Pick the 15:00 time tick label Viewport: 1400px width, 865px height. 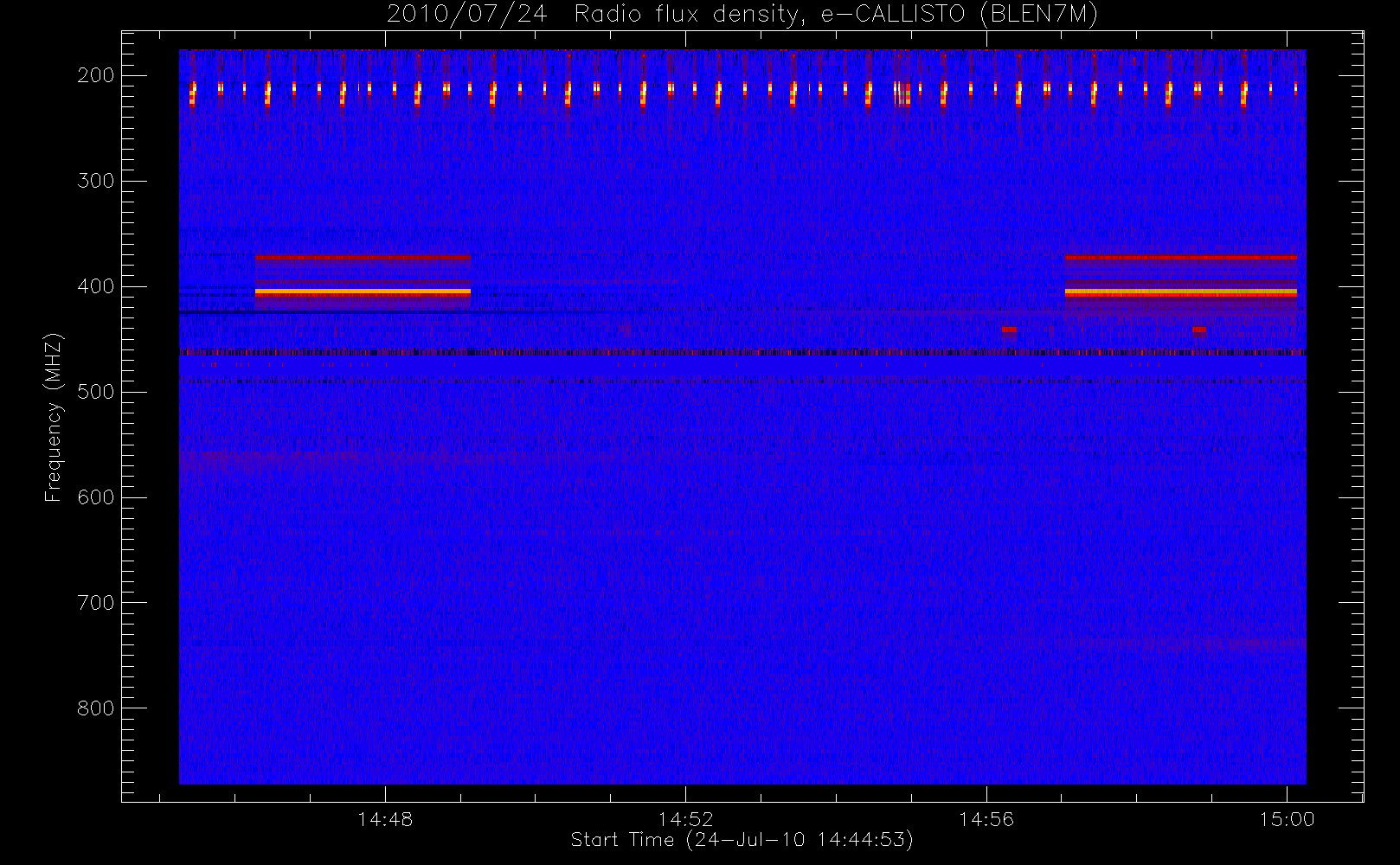[1287, 819]
